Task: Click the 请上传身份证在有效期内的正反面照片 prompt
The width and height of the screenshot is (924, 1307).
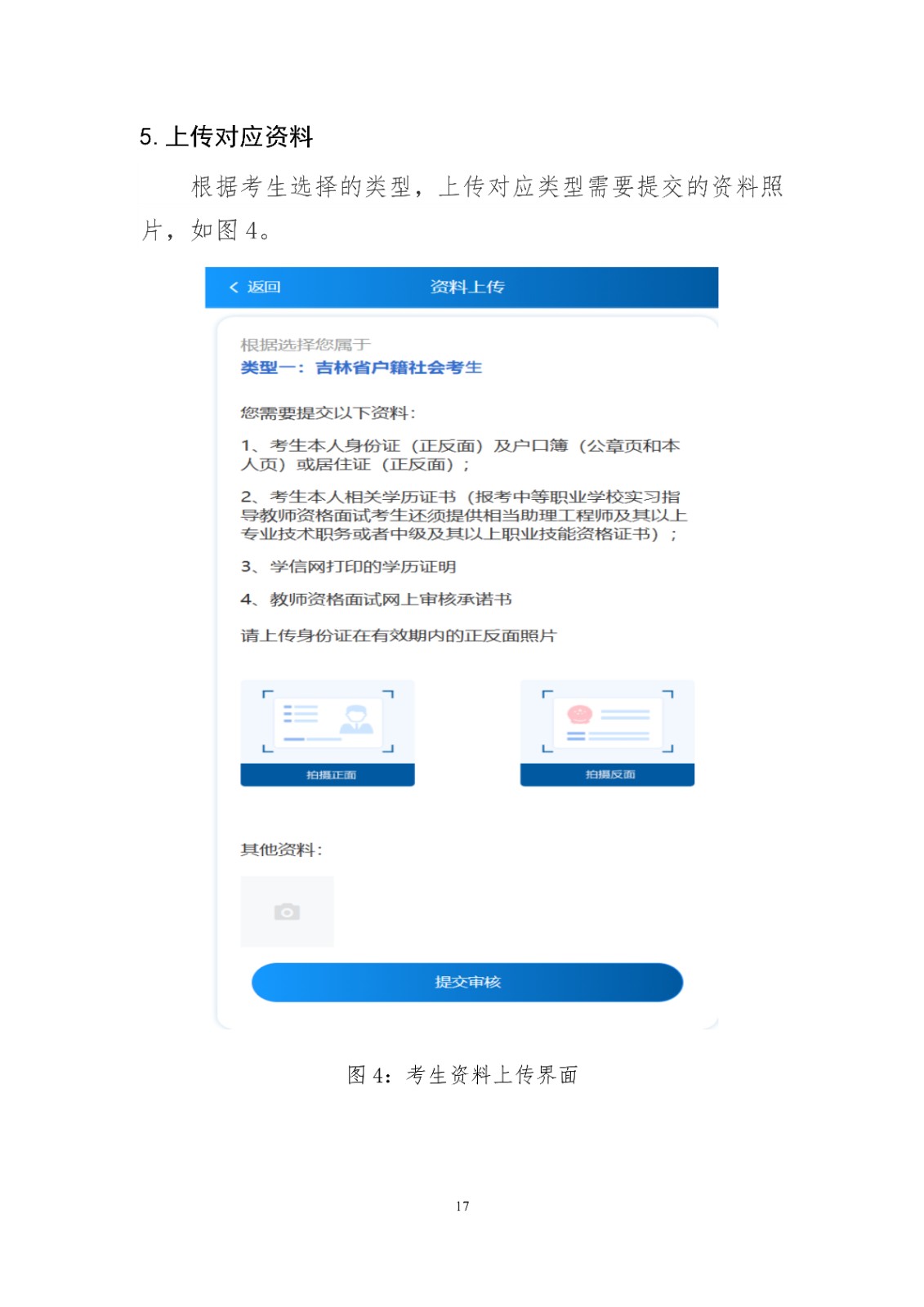Action: coord(398,635)
